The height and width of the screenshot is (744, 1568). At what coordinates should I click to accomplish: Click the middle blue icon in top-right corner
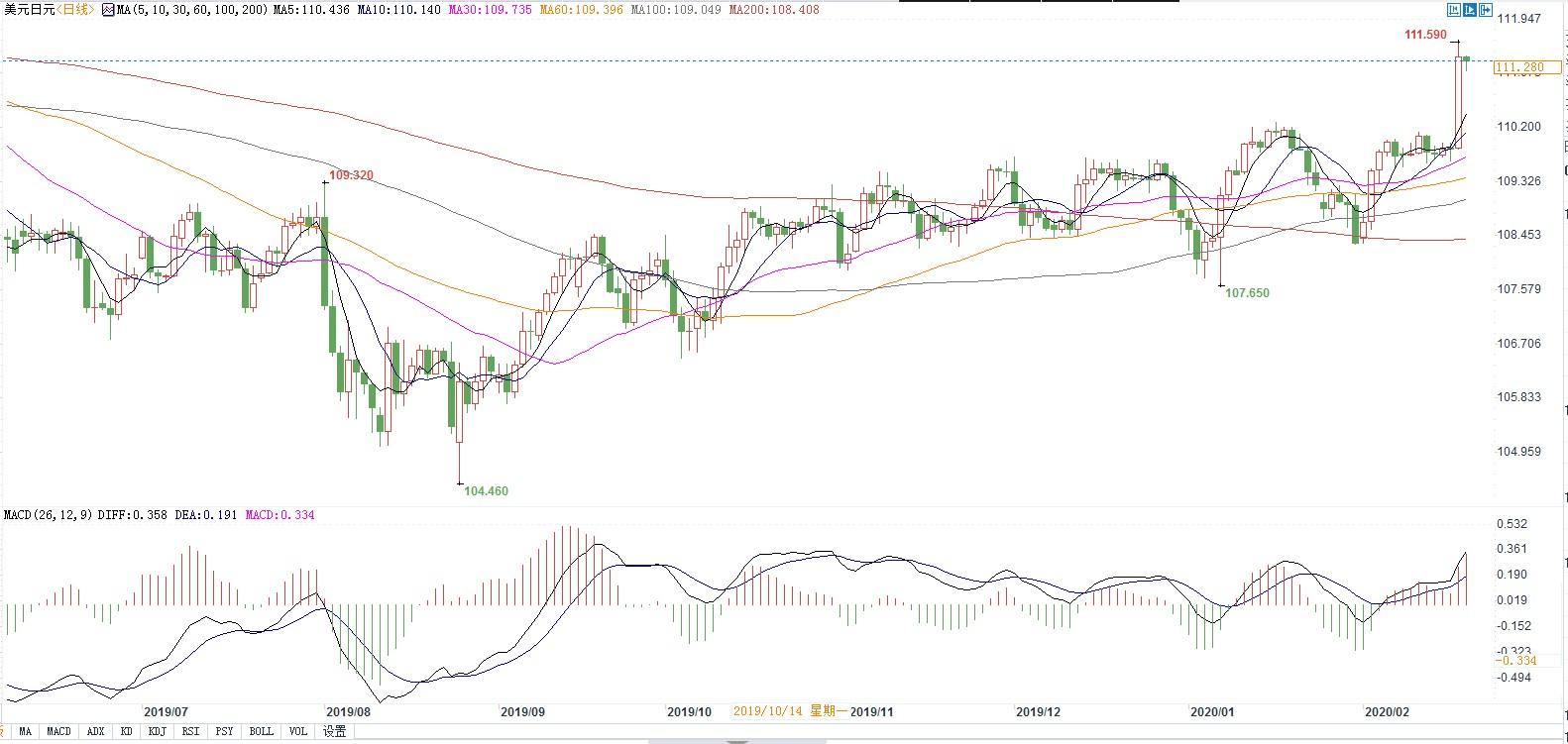tap(1470, 10)
